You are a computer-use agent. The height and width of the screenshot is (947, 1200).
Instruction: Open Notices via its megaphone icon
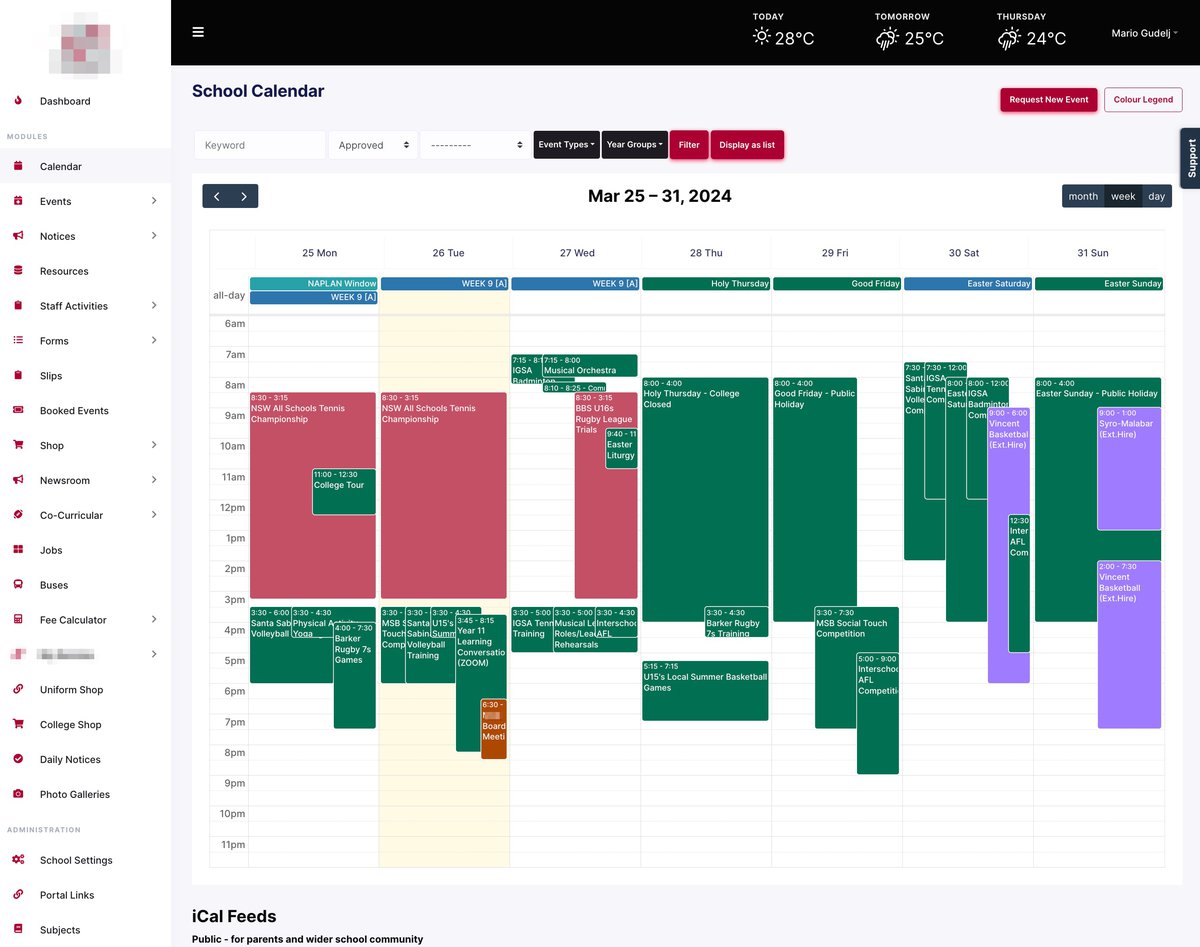pos(17,236)
